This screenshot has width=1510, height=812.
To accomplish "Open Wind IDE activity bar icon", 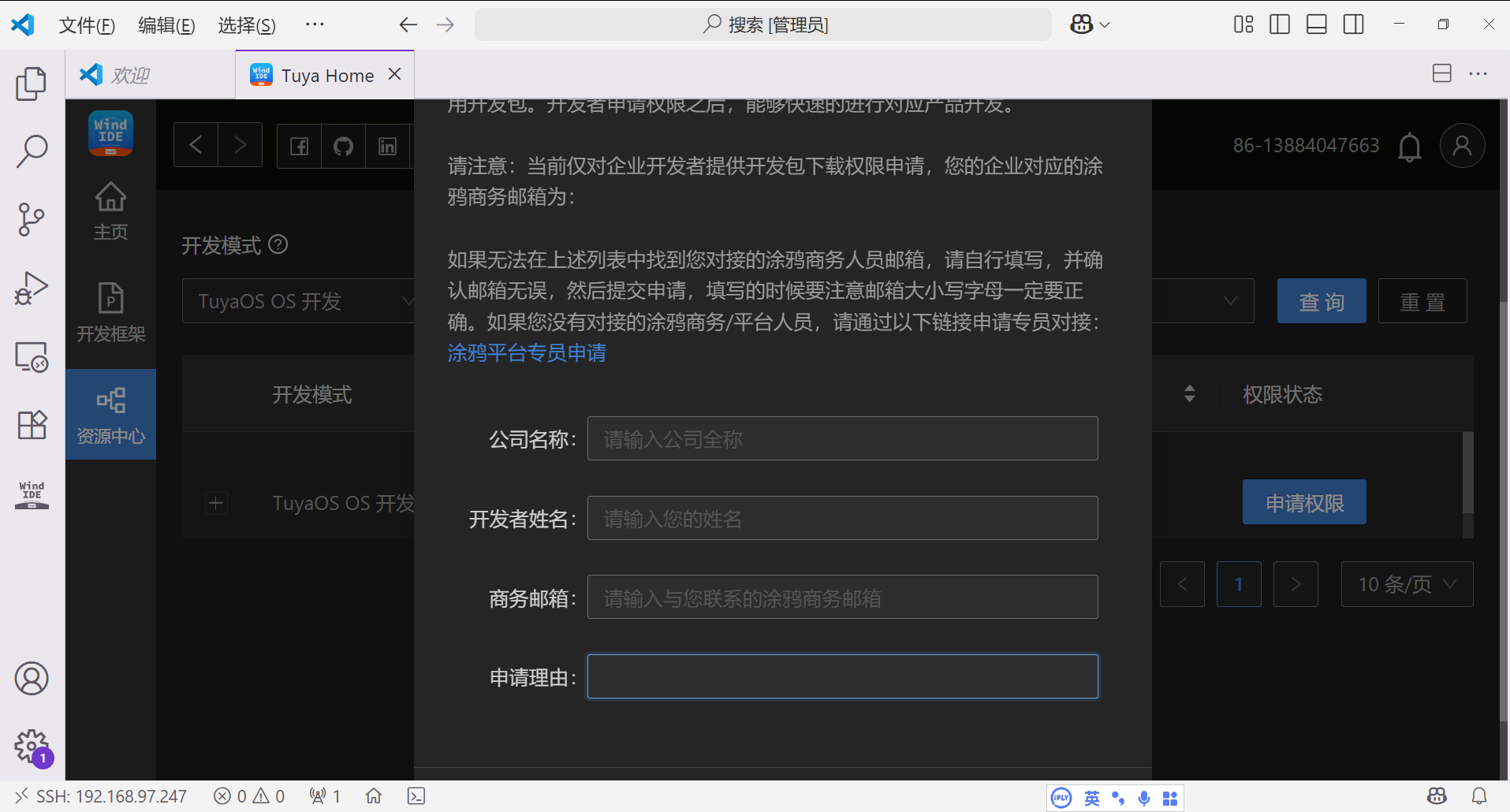I will coord(32,494).
